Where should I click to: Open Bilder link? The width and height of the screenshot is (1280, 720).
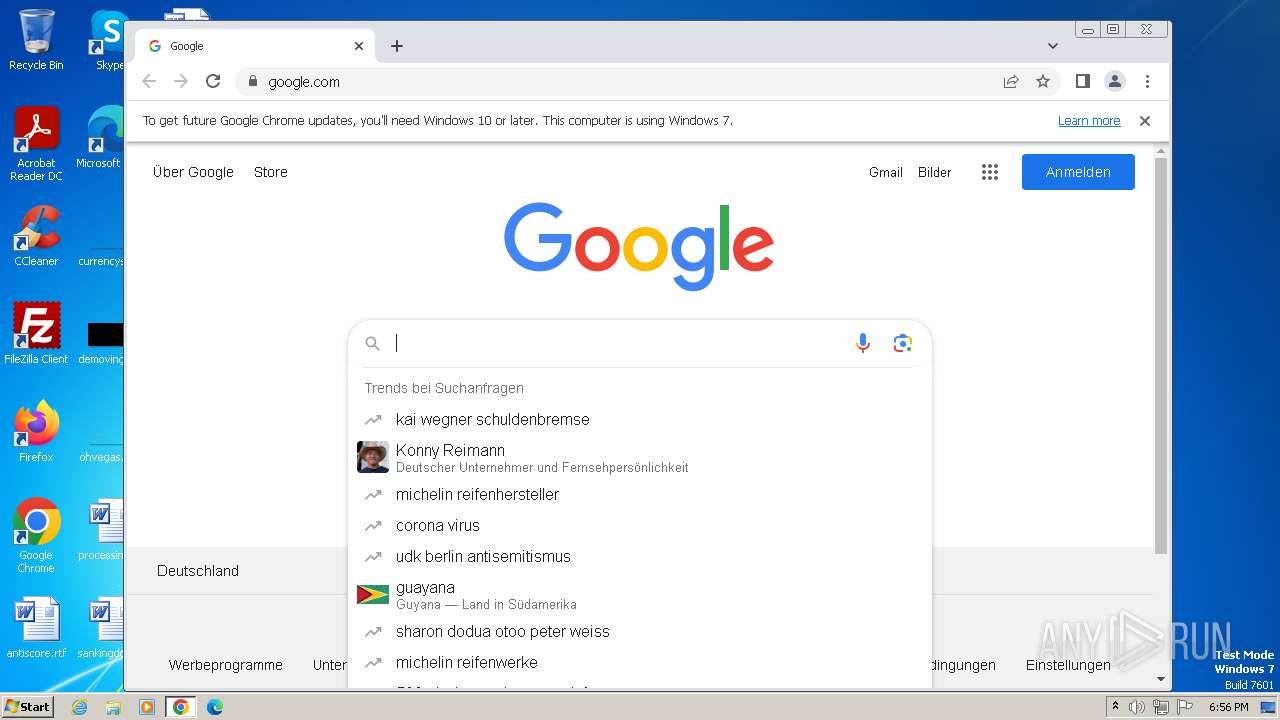(935, 172)
